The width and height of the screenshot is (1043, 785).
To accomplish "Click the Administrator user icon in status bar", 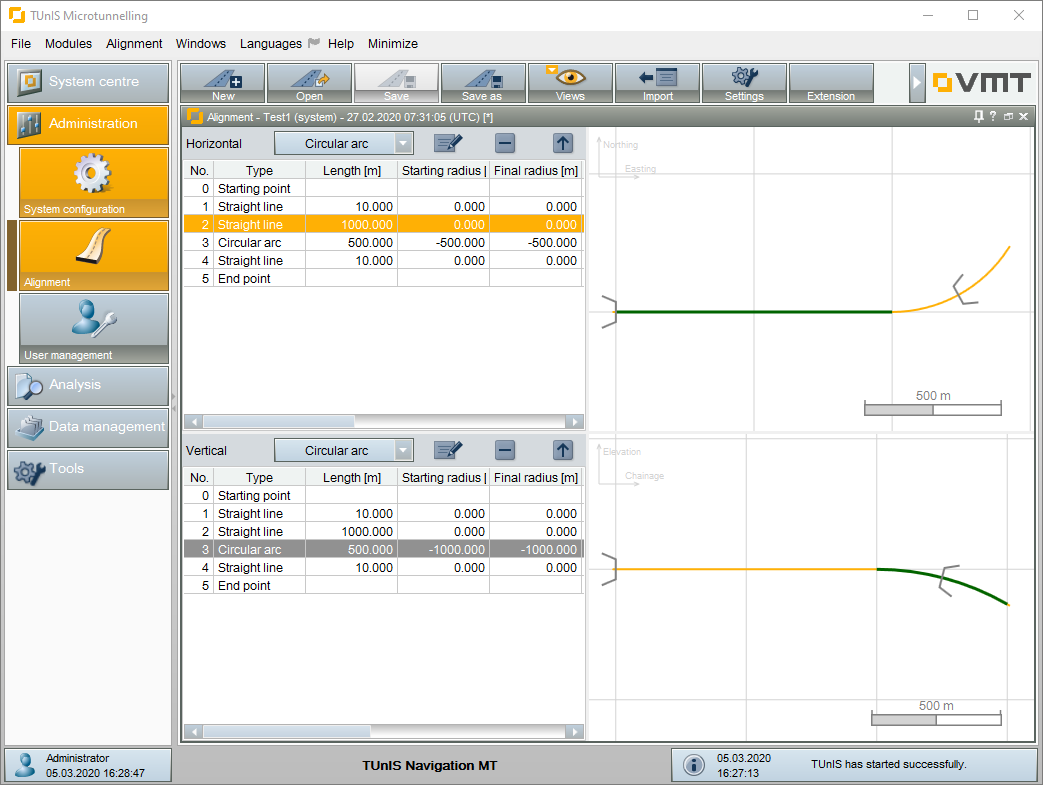I will point(25,765).
